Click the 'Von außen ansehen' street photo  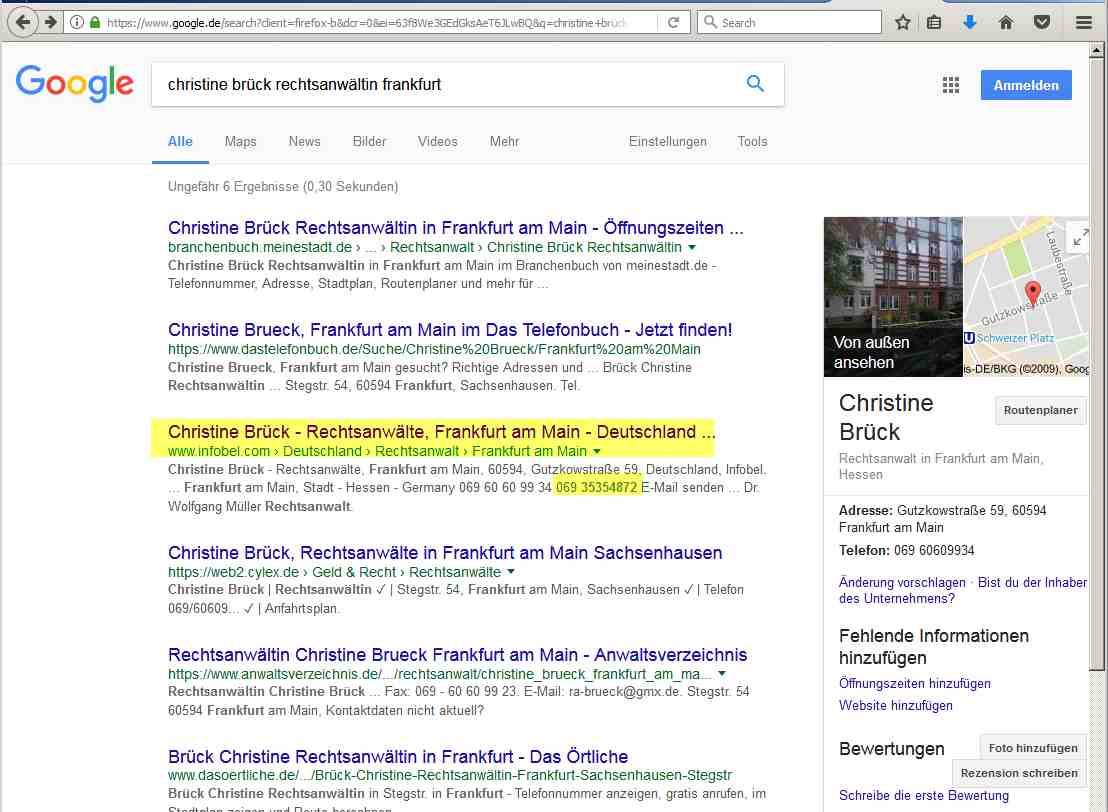pyautogui.click(x=892, y=297)
